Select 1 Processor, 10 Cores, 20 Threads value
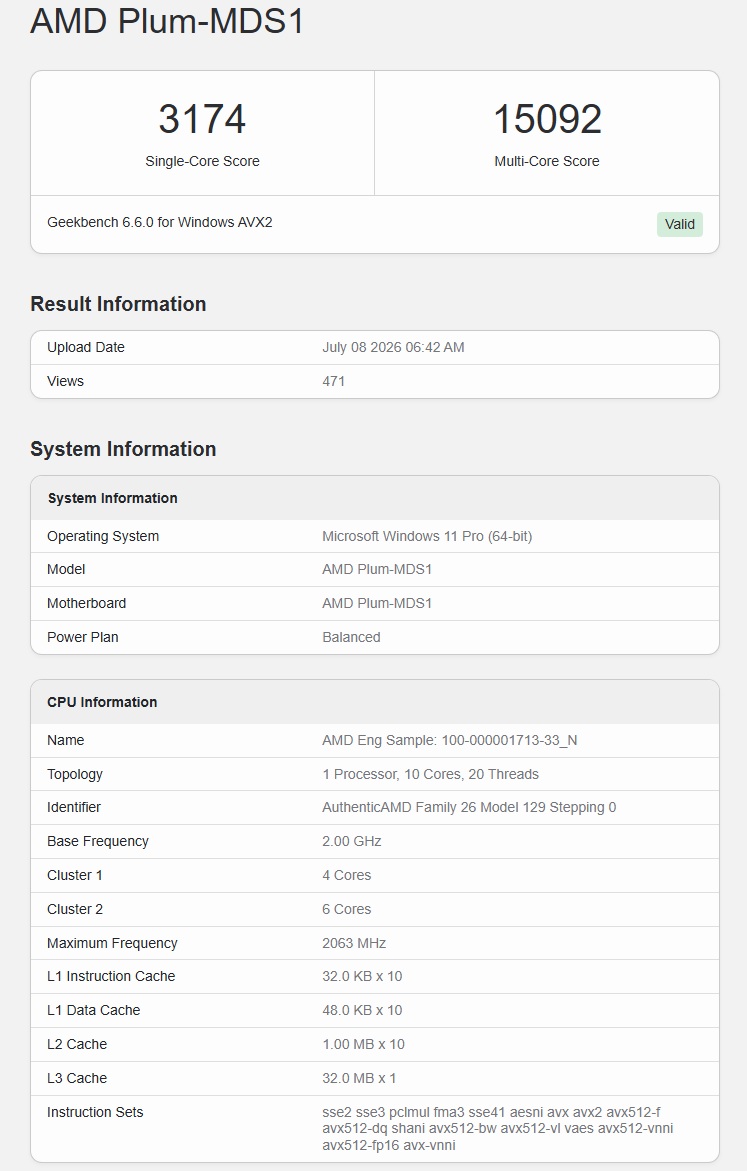The width and height of the screenshot is (747, 1171). click(x=430, y=774)
